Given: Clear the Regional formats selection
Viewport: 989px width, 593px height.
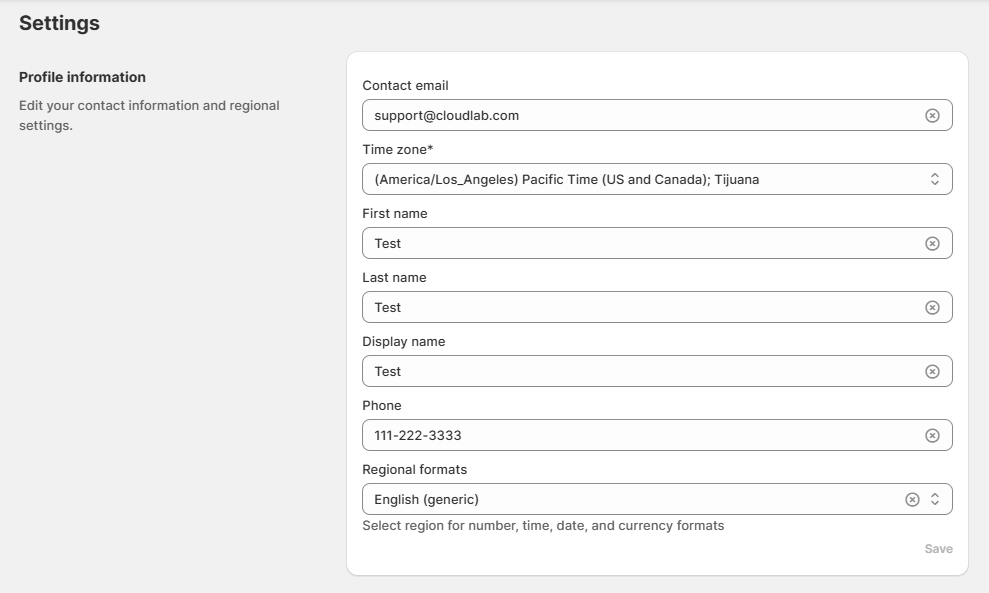Looking at the screenshot, I should pos(912,499).
